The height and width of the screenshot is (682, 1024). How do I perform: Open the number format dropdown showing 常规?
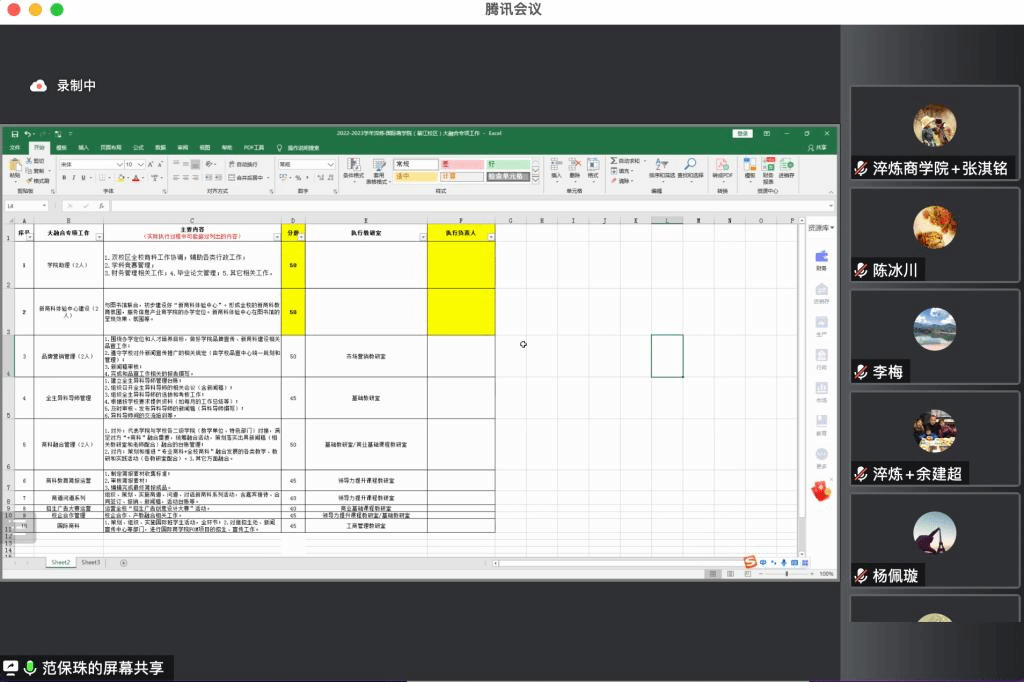pyautogui.click(x=331, y=164)
